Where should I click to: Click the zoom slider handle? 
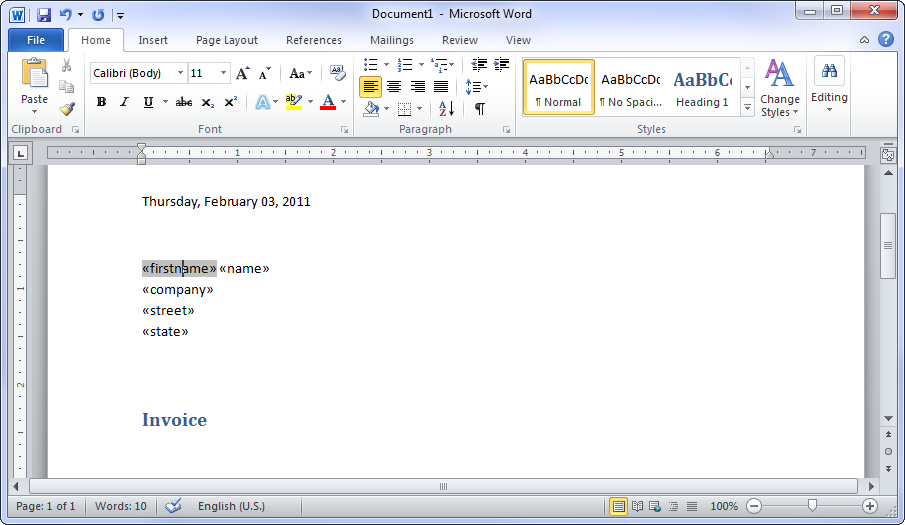pos(812,506)
